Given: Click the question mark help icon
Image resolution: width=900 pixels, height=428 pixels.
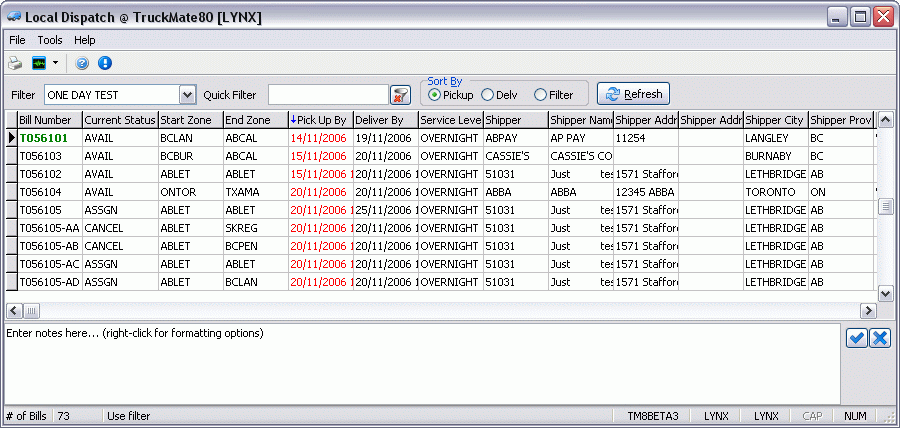Looking at the screenshot, I should pos(82,63).
